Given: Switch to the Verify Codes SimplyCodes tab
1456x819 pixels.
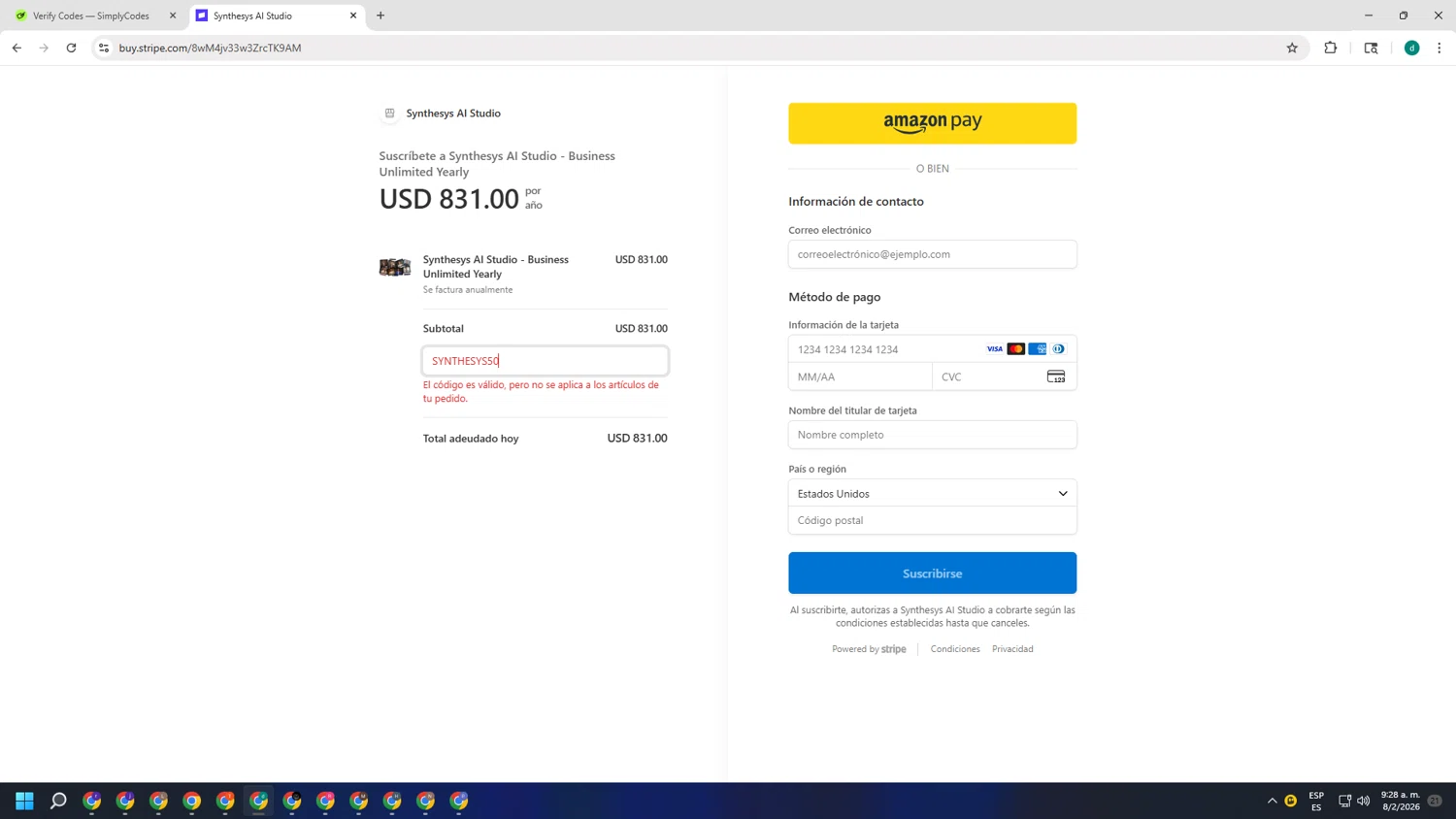Looking at the screenshot, I should click(91, 16).
